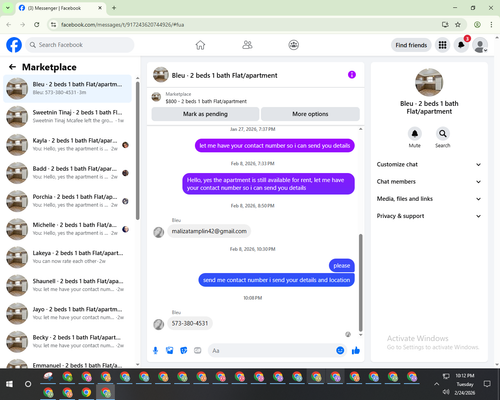The image size is (500, 400).
Task: Choose a GIF icon
Action: click(198, 350)
